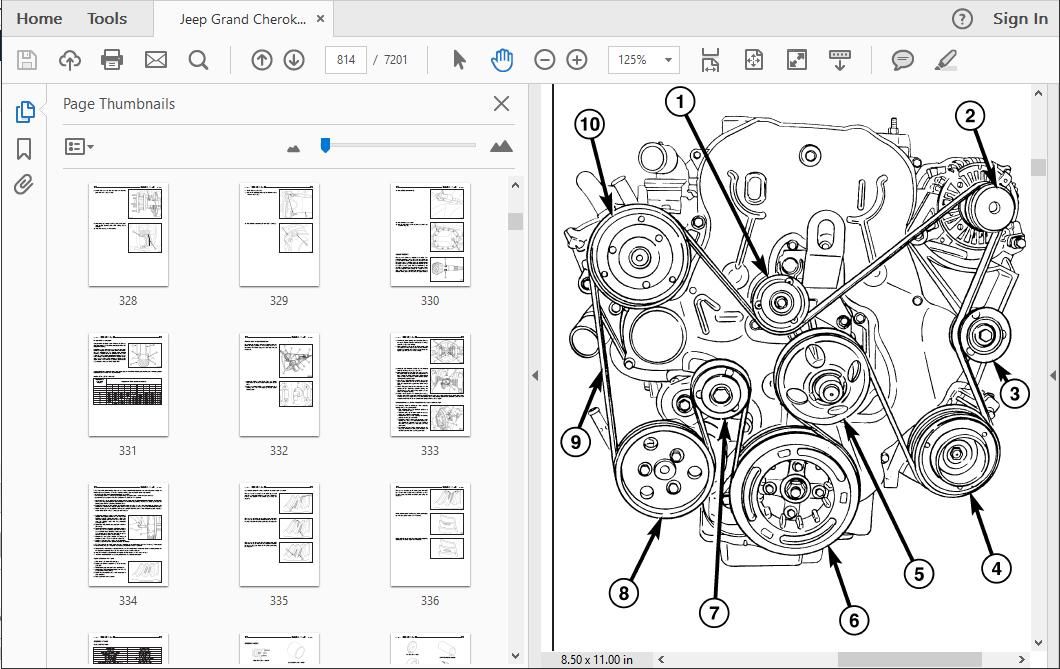Select the Jeep Grand Cherokee document tab
1060x669 pixels.
click(243, 19)
